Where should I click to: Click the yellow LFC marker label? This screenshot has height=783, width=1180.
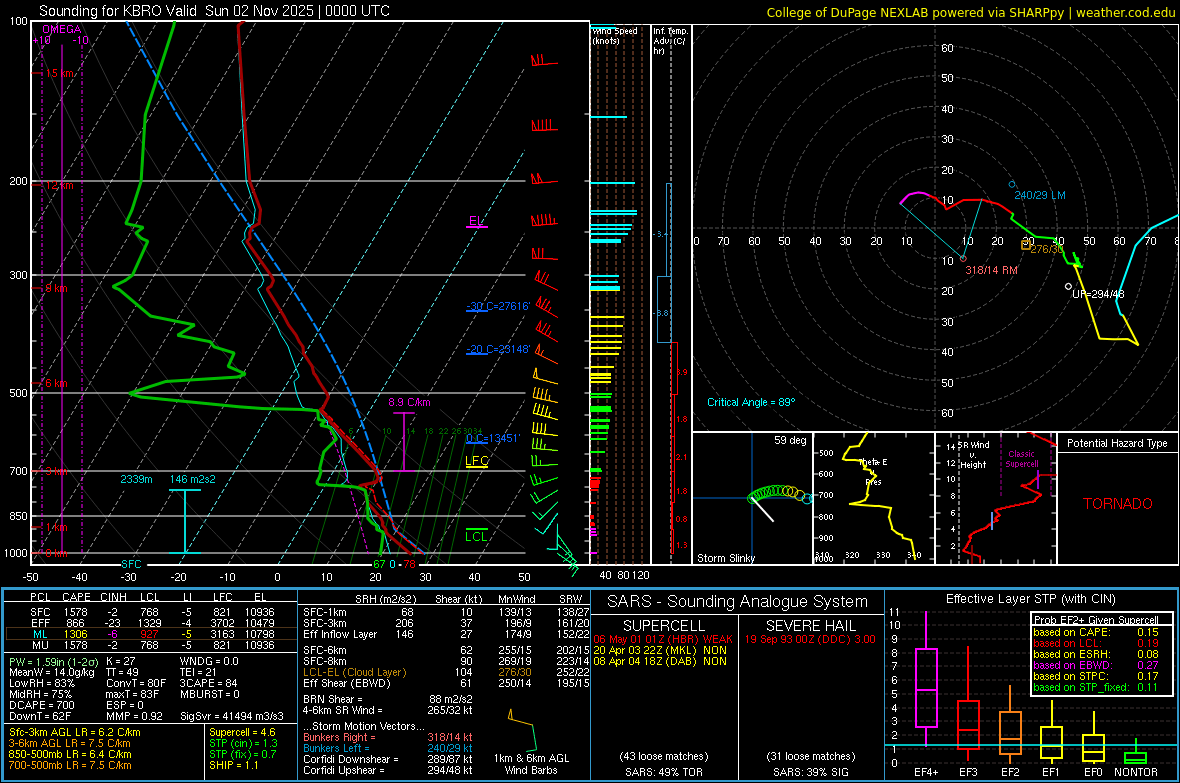pos(477,461)
